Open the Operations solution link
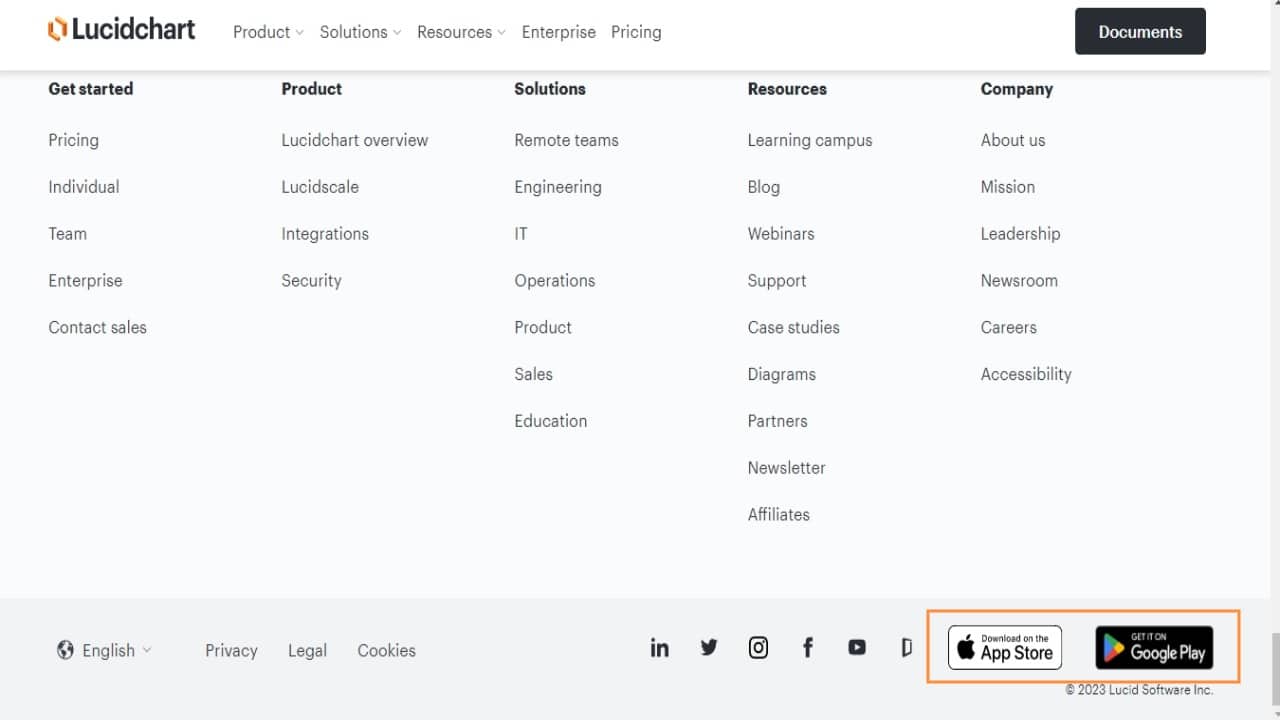This screenshot has width=1280, height=720. click(555, 281)
